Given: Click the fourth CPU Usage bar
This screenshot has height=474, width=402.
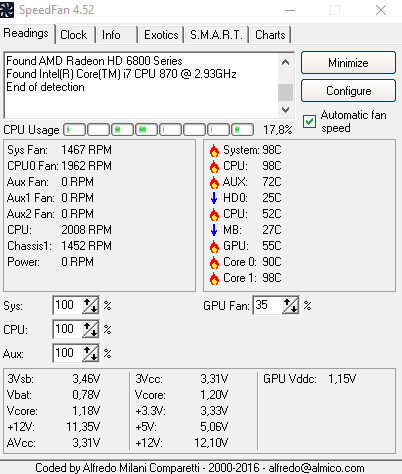Looking at the screenshot, I should click(x=146, y=129).
